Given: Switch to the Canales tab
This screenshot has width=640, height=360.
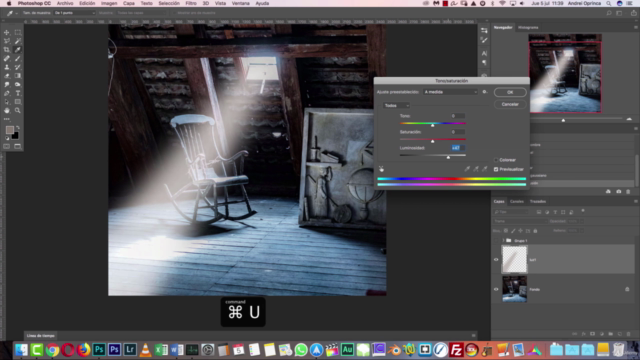Looking at the screenshot, I should pyautogui.click(x=517, y=201).
